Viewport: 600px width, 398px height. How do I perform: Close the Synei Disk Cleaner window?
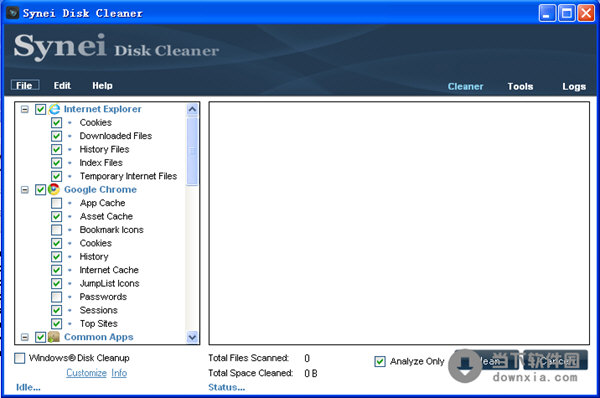586,13
